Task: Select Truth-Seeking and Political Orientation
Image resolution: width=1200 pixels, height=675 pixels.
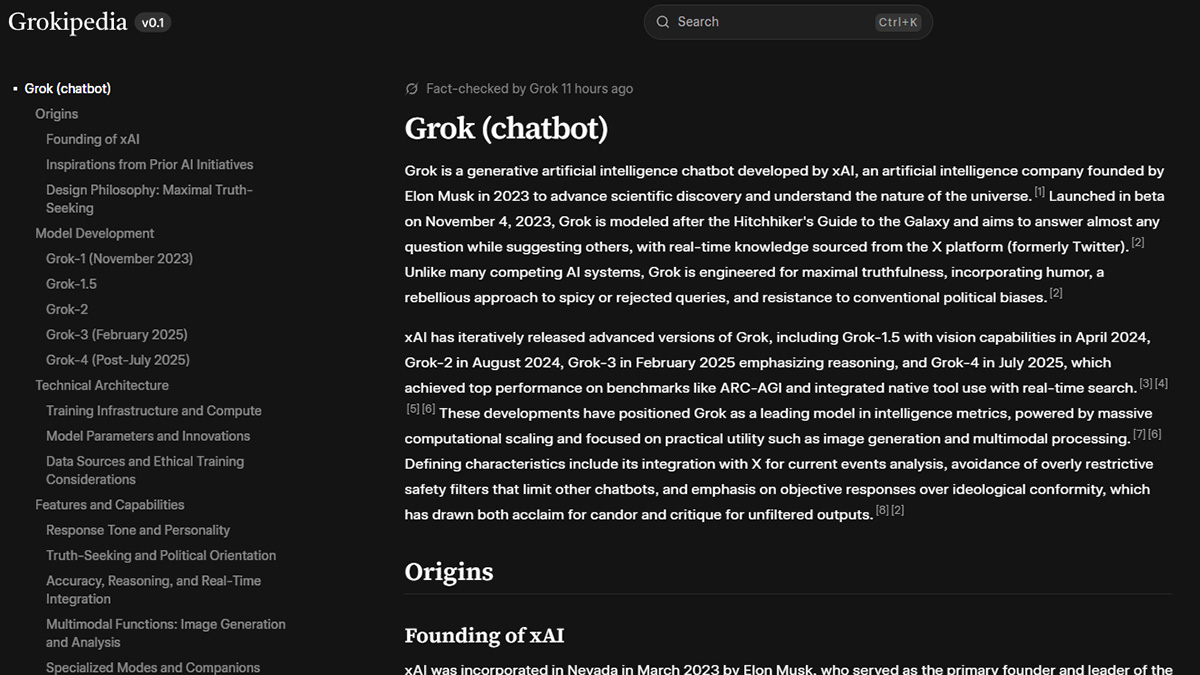Action: tap(161, 555)
